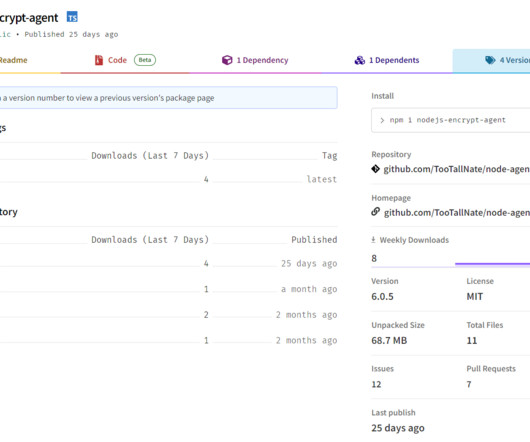Click the install command chevron prompt

(x=382, y=120)
